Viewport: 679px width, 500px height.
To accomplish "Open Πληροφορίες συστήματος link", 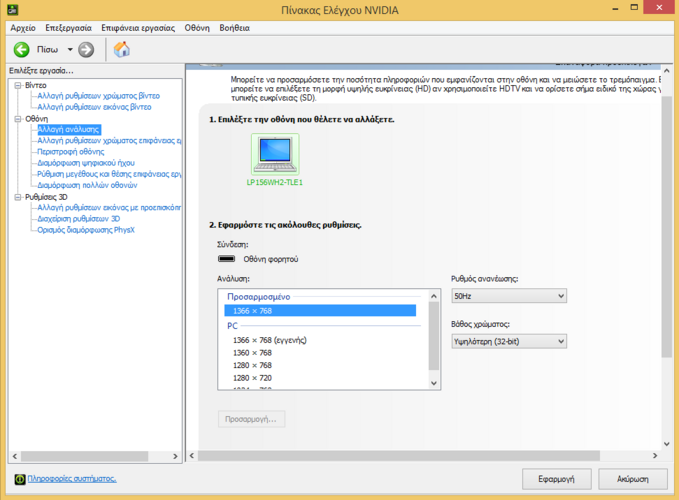I will coord(72,479).
